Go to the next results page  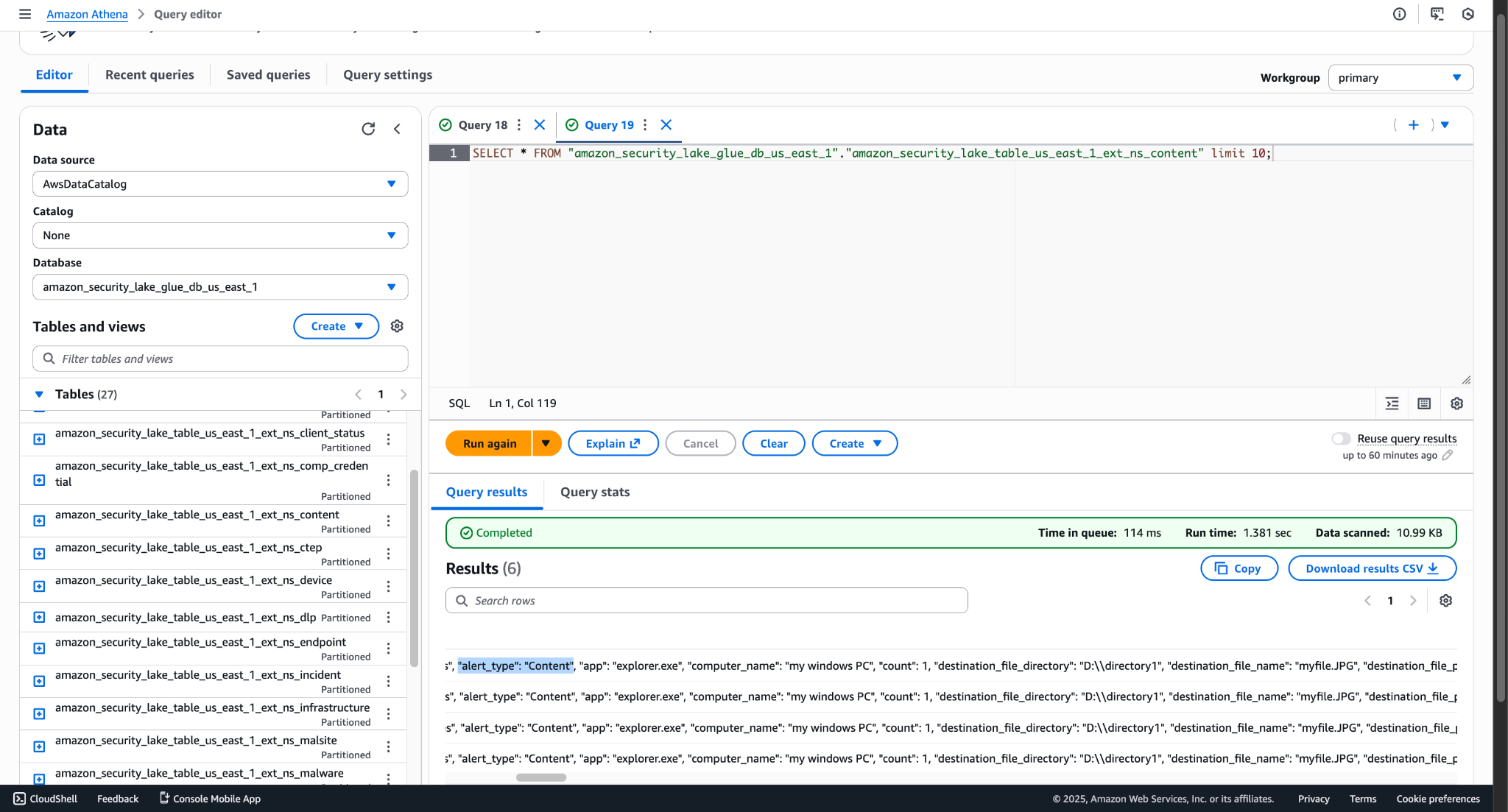[1413, 601]
